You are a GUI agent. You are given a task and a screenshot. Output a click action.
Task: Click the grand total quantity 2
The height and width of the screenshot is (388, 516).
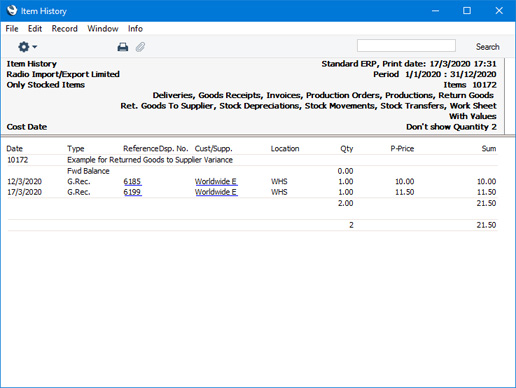click(351, 225)
